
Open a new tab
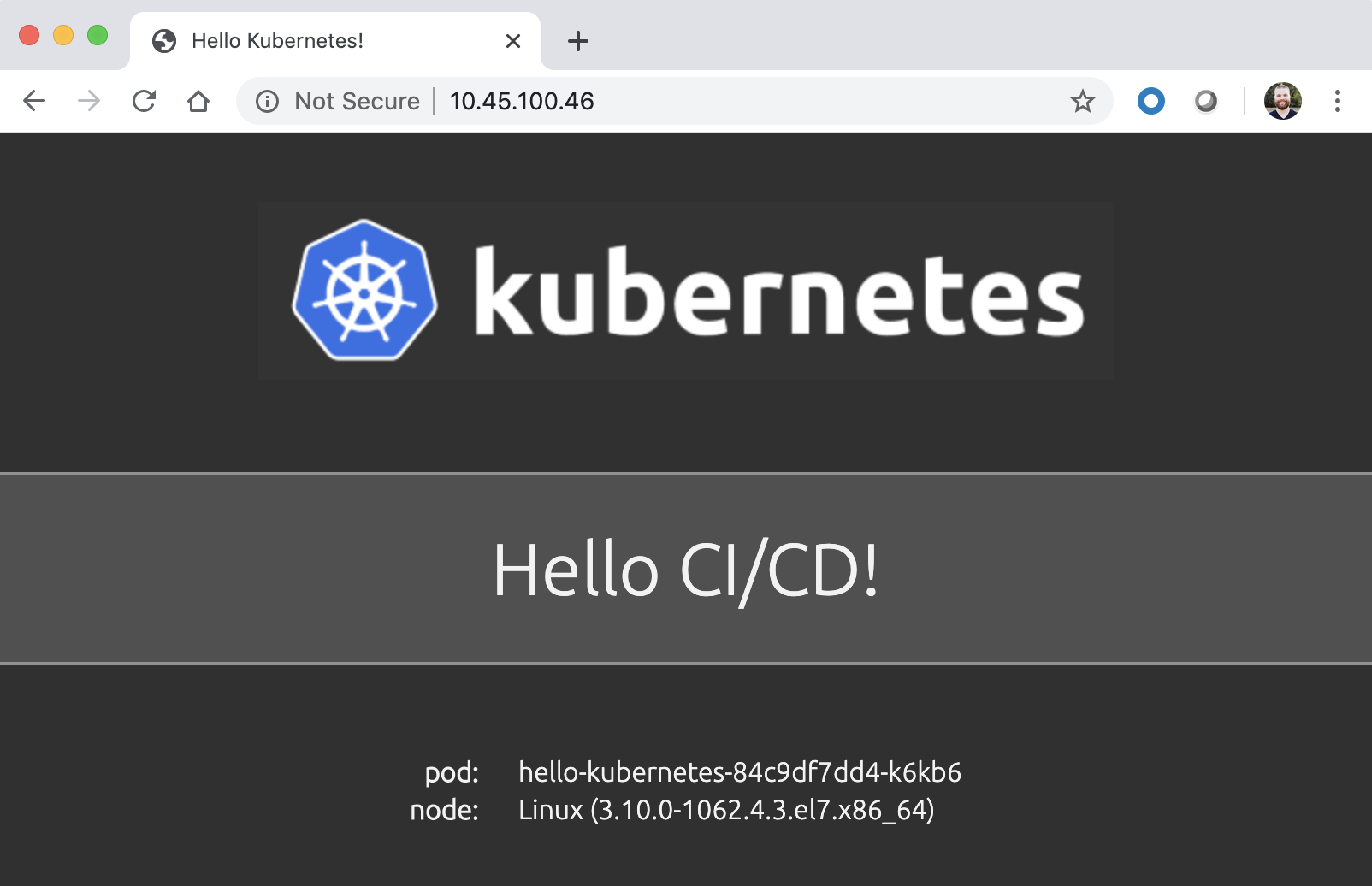coord(578,41)
